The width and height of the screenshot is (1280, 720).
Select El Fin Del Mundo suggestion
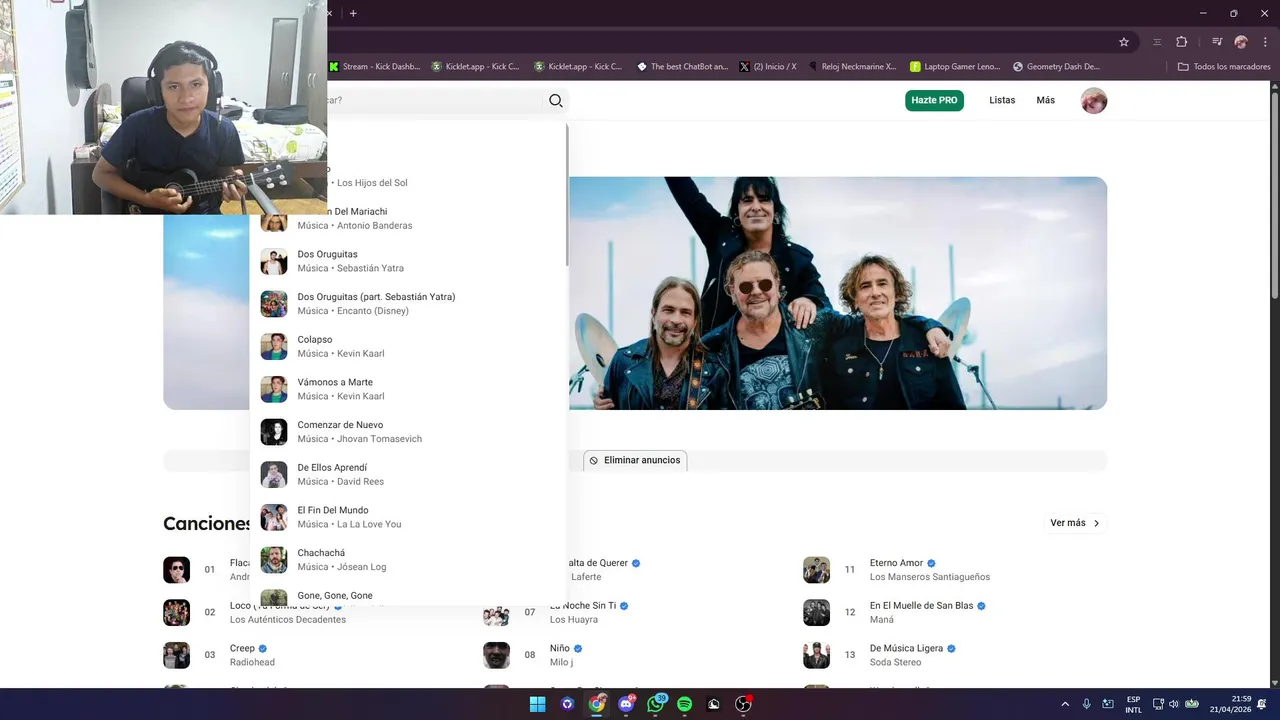[408, 517]
